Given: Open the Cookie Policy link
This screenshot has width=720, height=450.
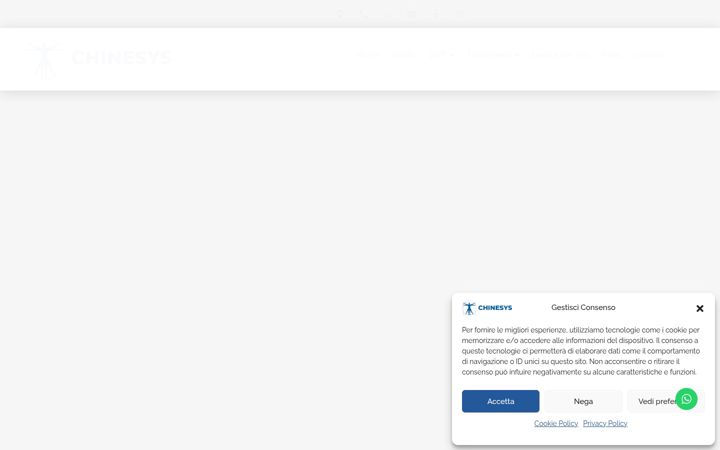Looking at the screenshot, I should 556,423.
